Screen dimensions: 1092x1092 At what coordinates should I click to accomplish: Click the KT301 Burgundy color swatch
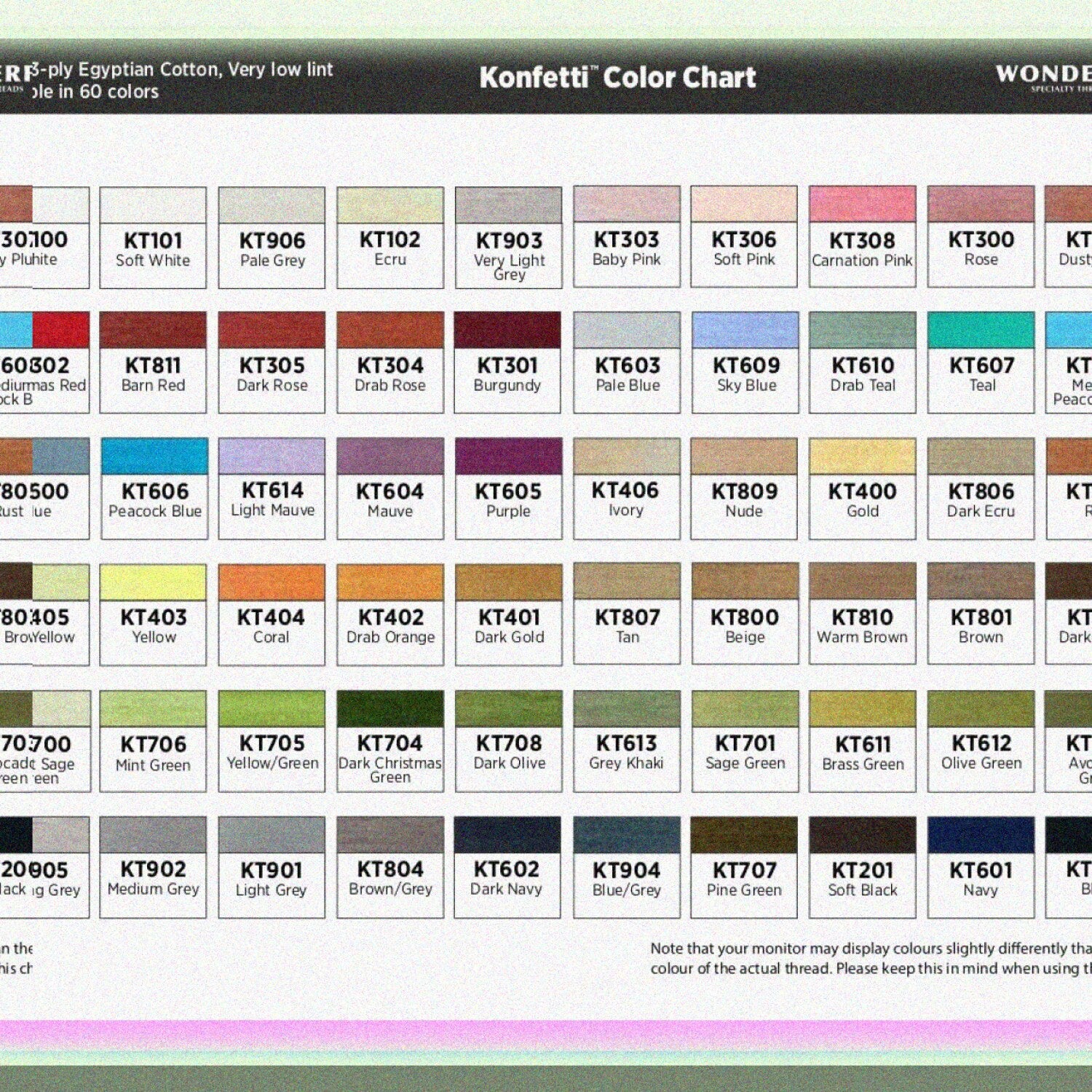tap(507, 331)
